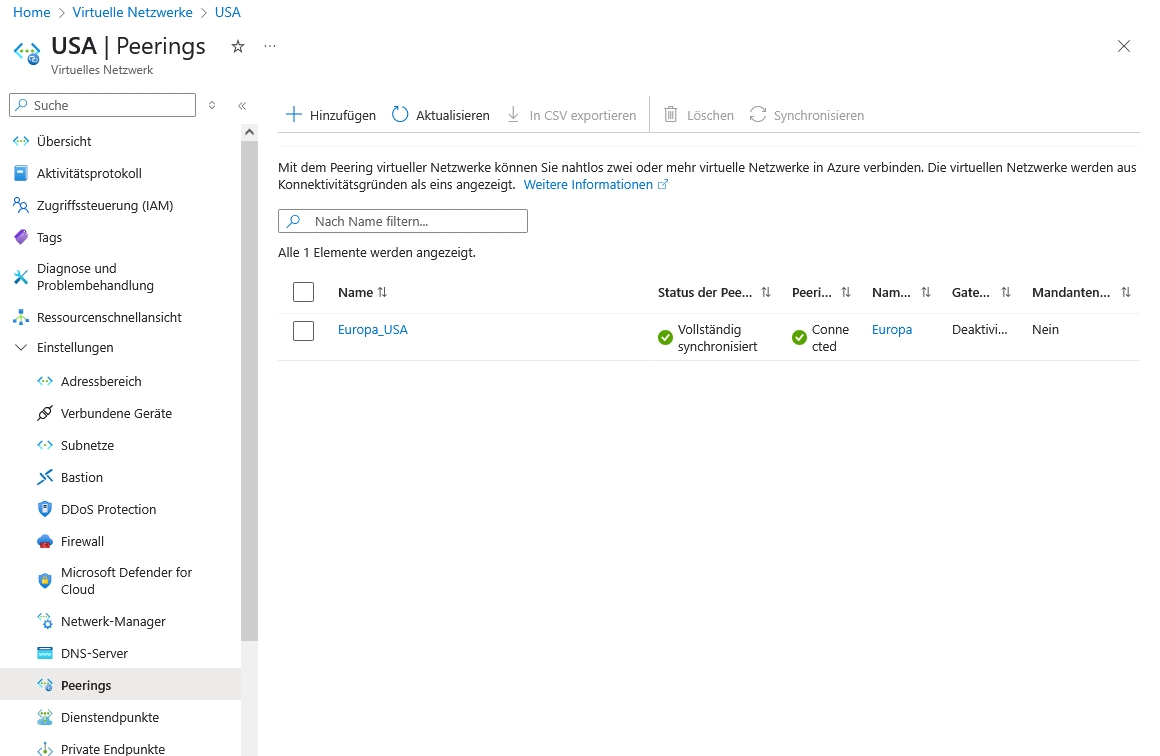Follow the Weitere Informationen link
The height and width of the screenshot is (756, 1160).
[x=588, y=185]
